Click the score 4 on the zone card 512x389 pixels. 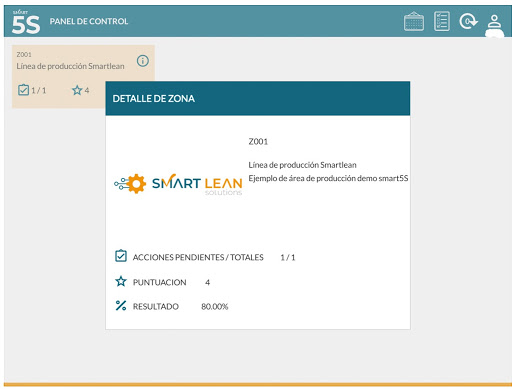(x=87, y=90)
